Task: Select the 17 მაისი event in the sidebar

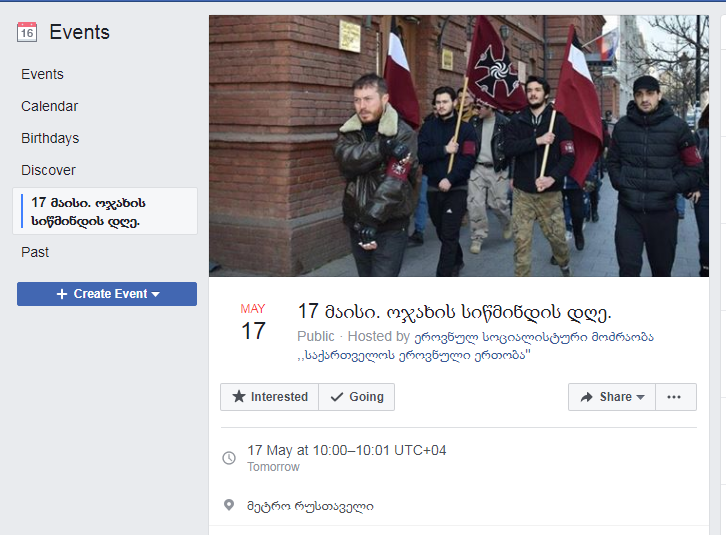Action: point(105,211)
